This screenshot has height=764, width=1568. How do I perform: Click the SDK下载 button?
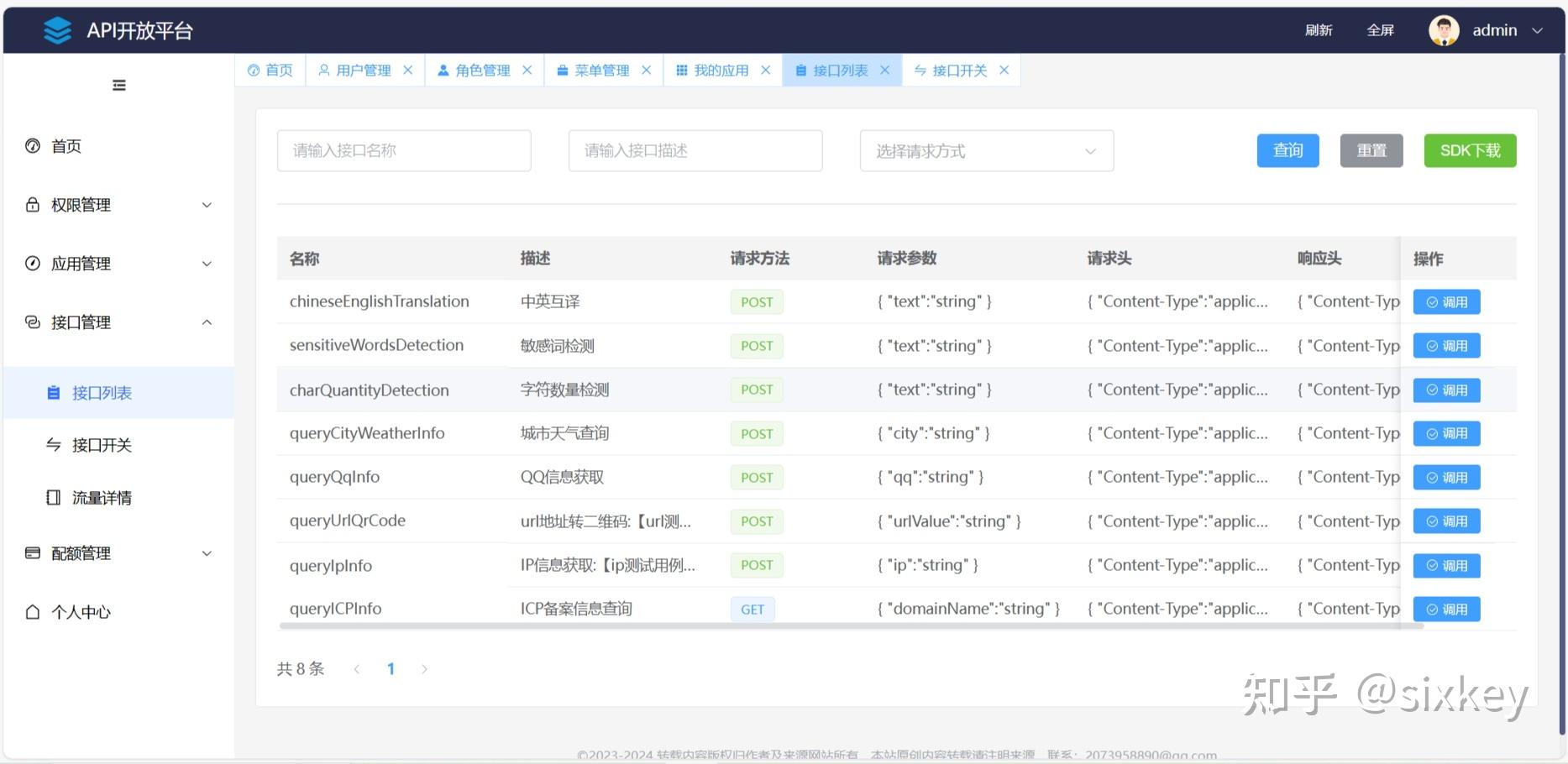pos(1469,150)
